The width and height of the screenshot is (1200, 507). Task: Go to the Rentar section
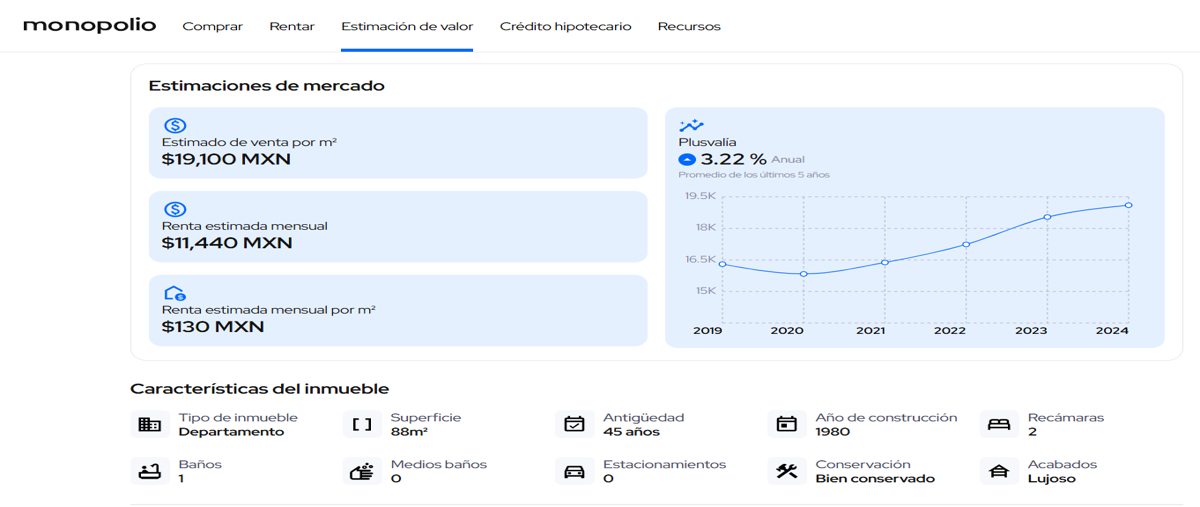click(292, 26)
